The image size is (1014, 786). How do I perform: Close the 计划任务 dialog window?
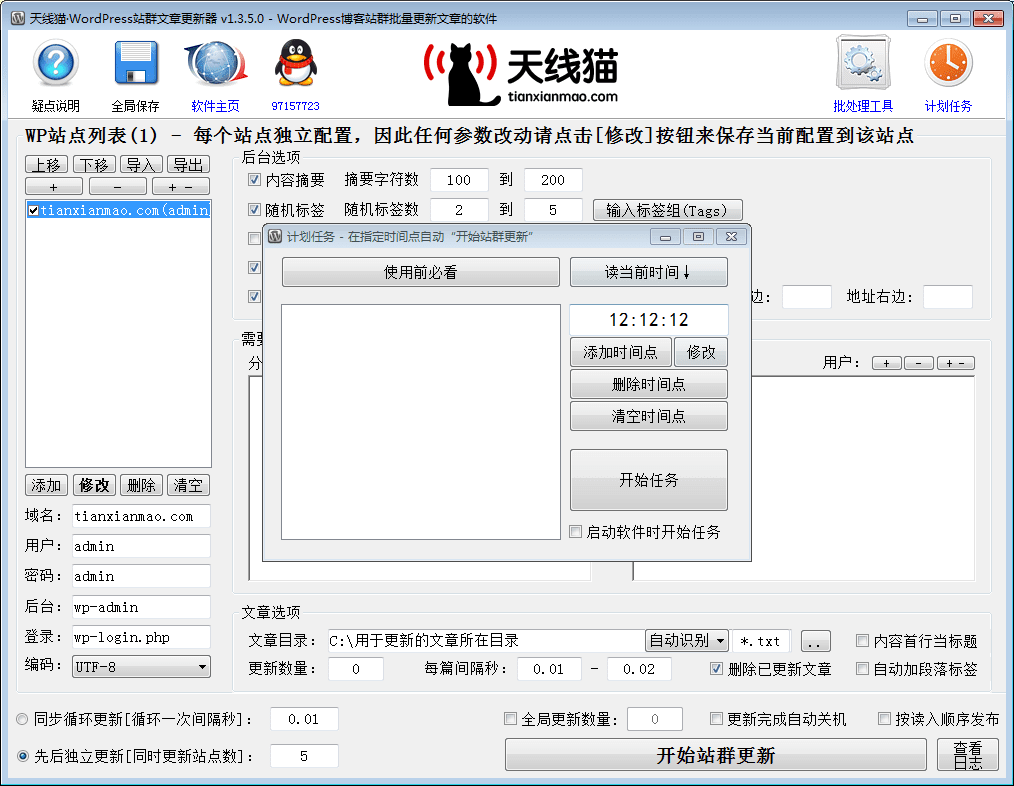731,237
